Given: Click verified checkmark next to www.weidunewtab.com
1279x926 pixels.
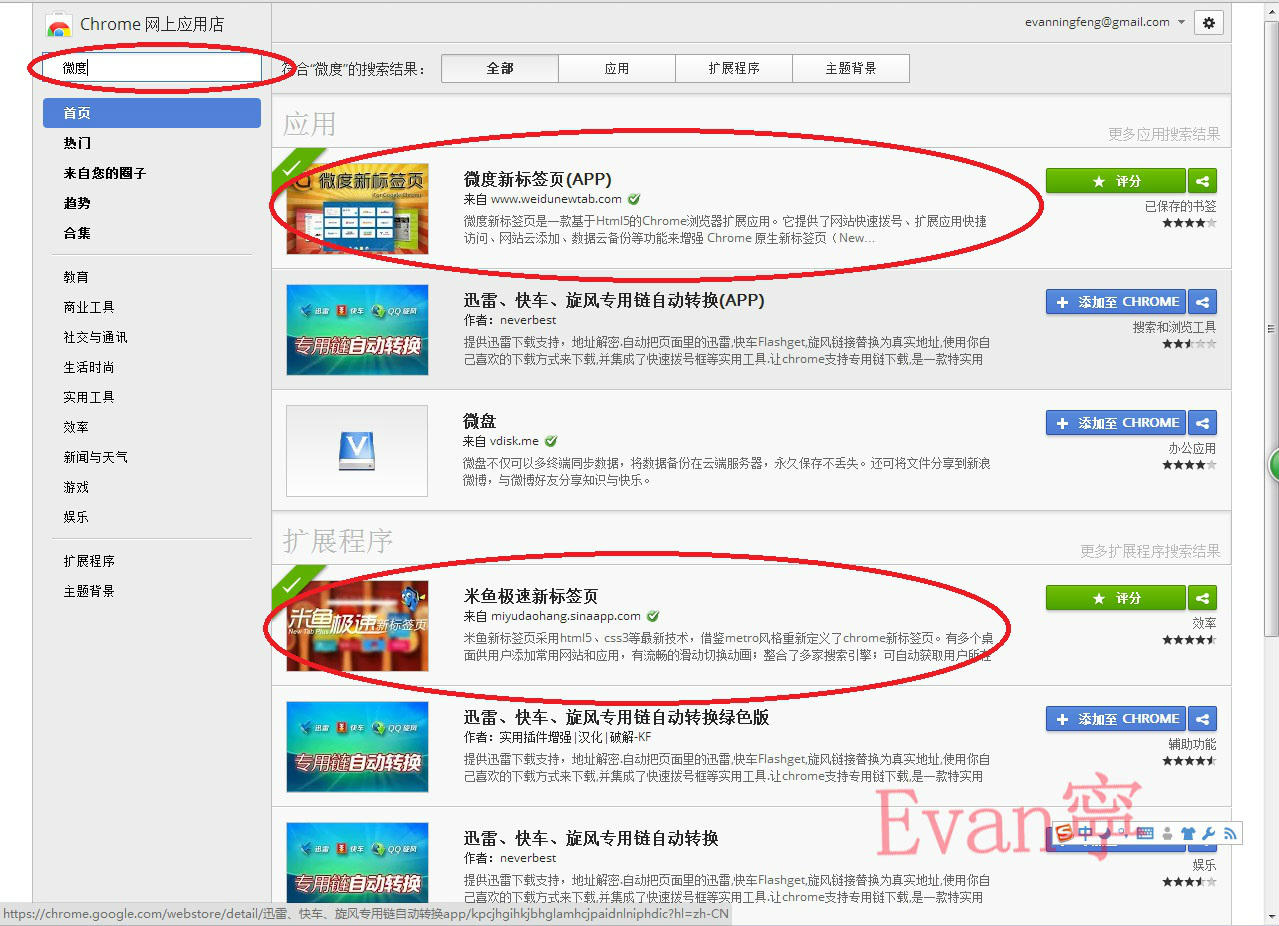Looking at the screenshot, I should pyautogui.click(x=634, y=199).
